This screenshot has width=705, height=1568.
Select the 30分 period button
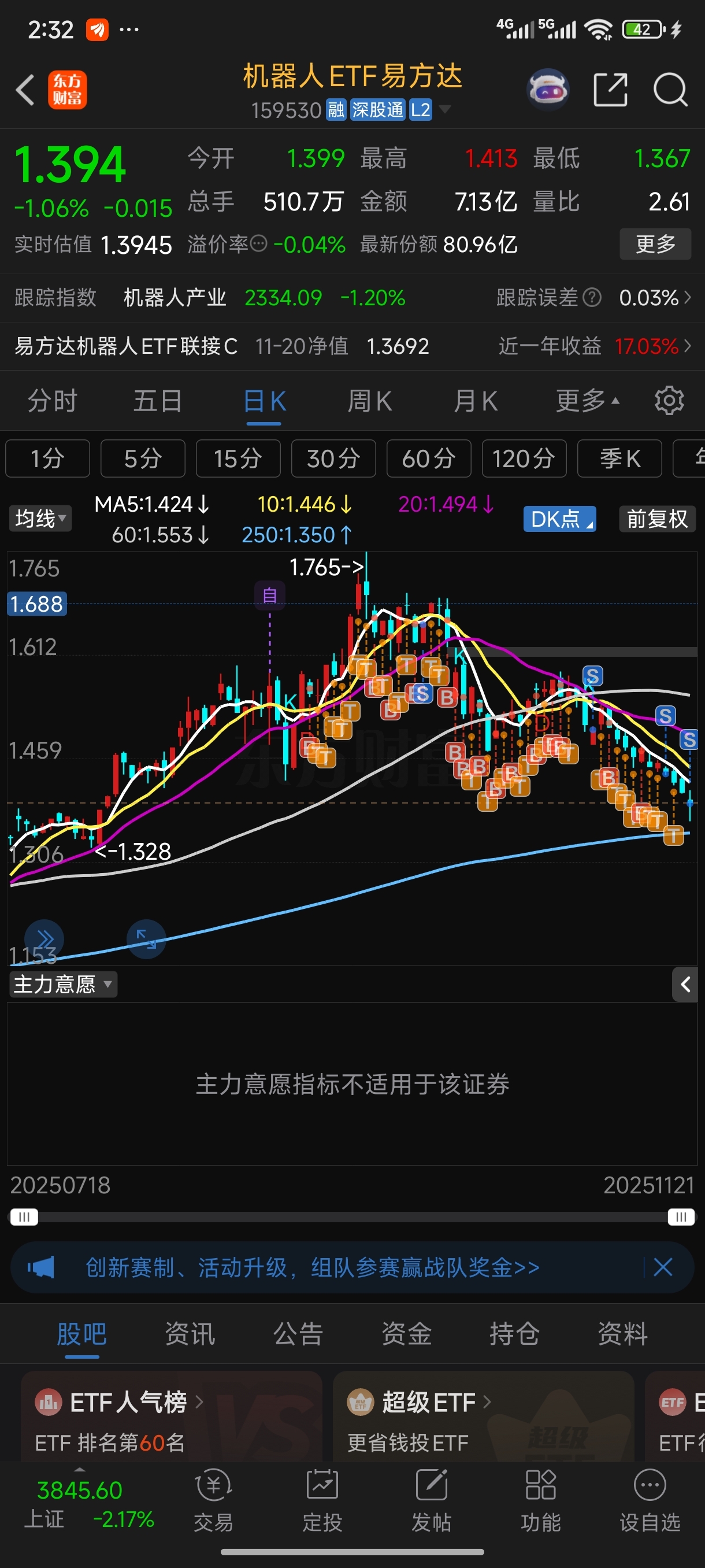334,458
